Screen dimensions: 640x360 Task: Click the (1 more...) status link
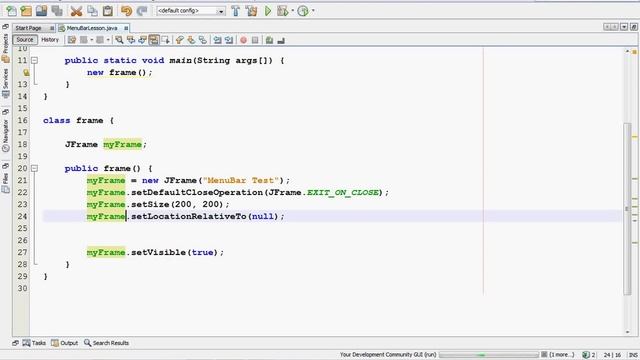coord(562,355)
